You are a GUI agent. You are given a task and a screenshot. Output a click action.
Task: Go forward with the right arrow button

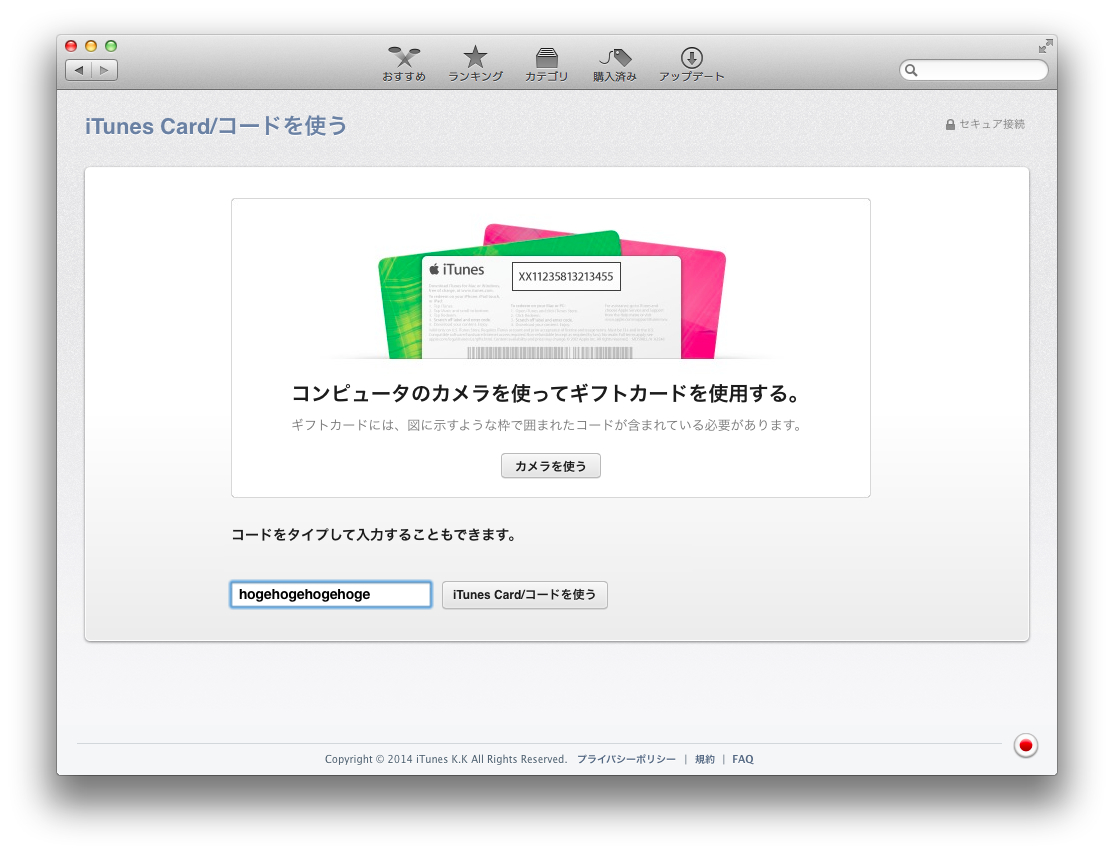(x=104, y=70)
